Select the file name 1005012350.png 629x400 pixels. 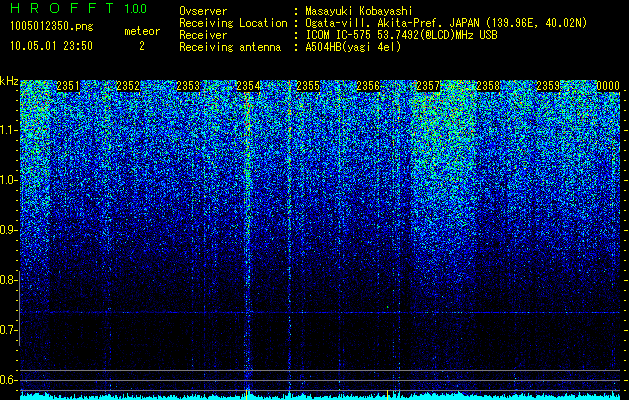pos(52,26)
